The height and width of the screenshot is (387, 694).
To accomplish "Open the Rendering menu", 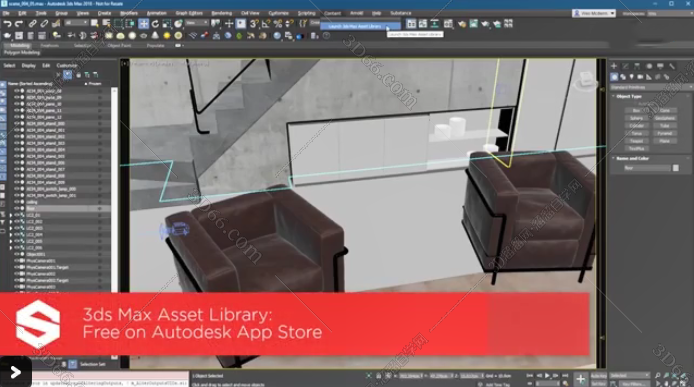I will click(x=222, y=13).
